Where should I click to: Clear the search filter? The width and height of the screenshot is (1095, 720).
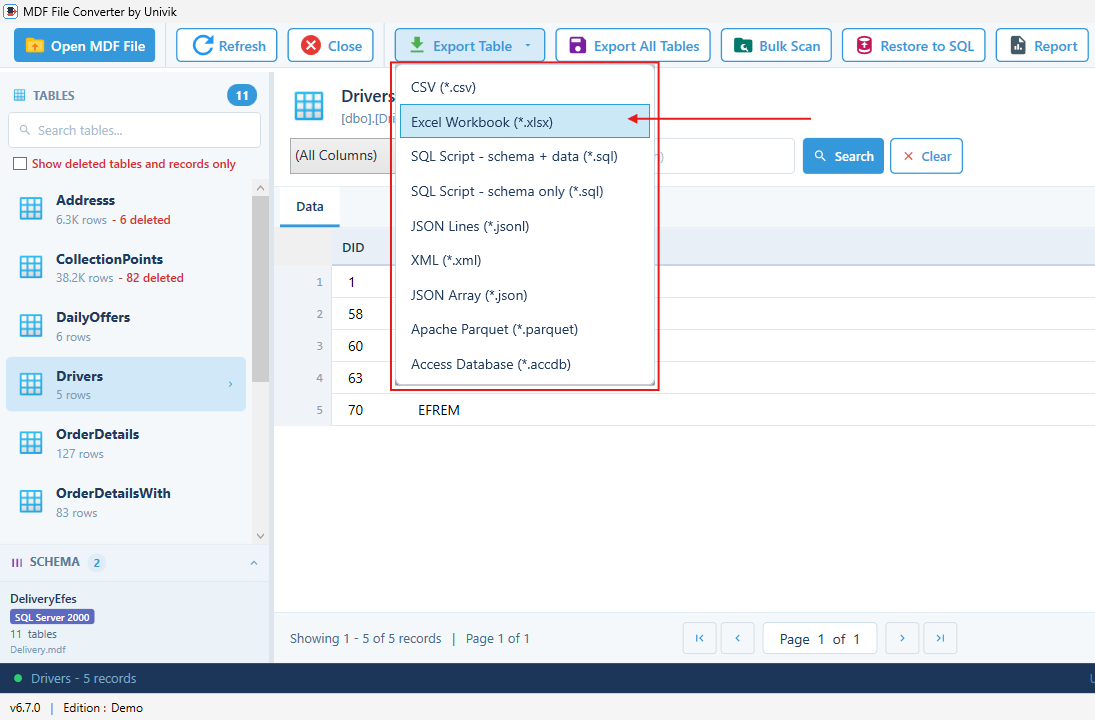pos(926,156)
